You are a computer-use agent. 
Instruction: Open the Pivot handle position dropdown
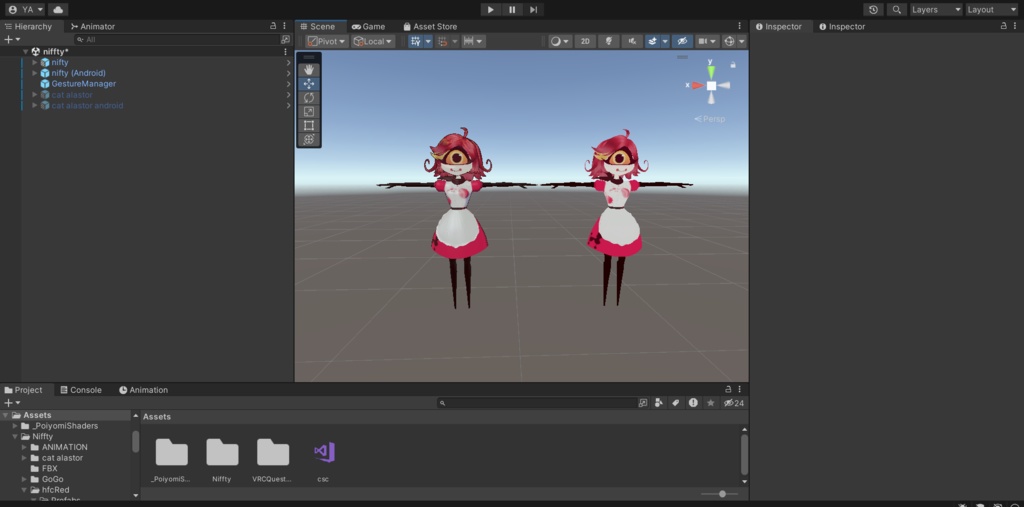(x=327, y=41)
